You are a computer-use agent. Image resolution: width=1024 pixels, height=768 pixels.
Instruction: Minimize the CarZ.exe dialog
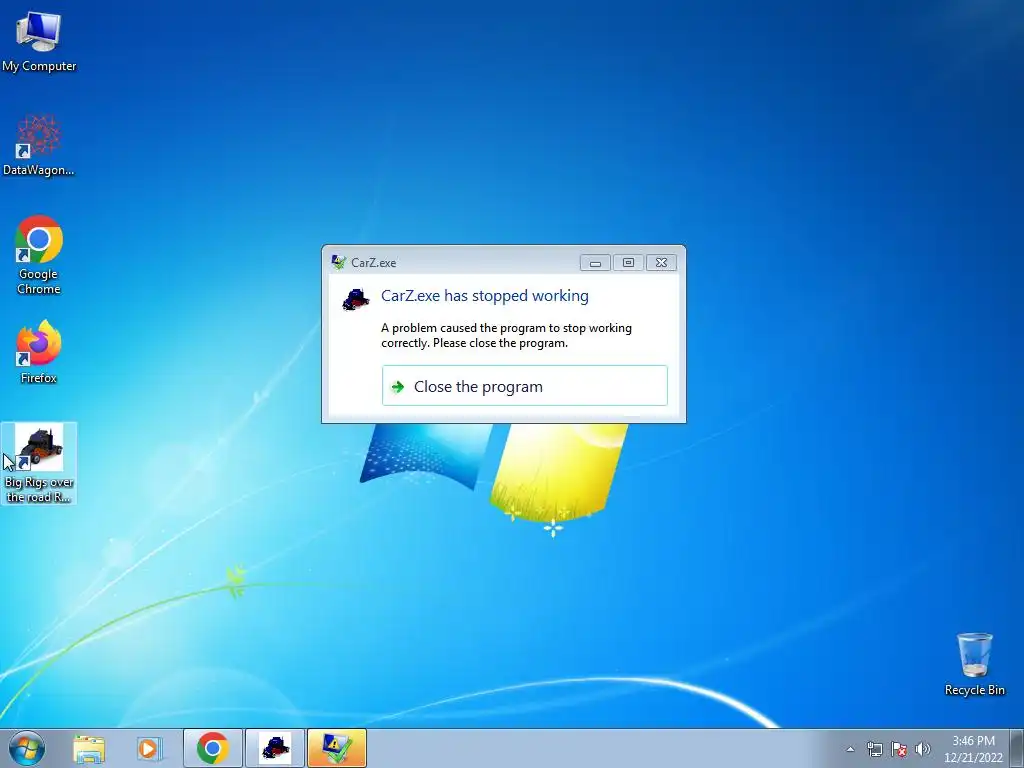point(595,263)
